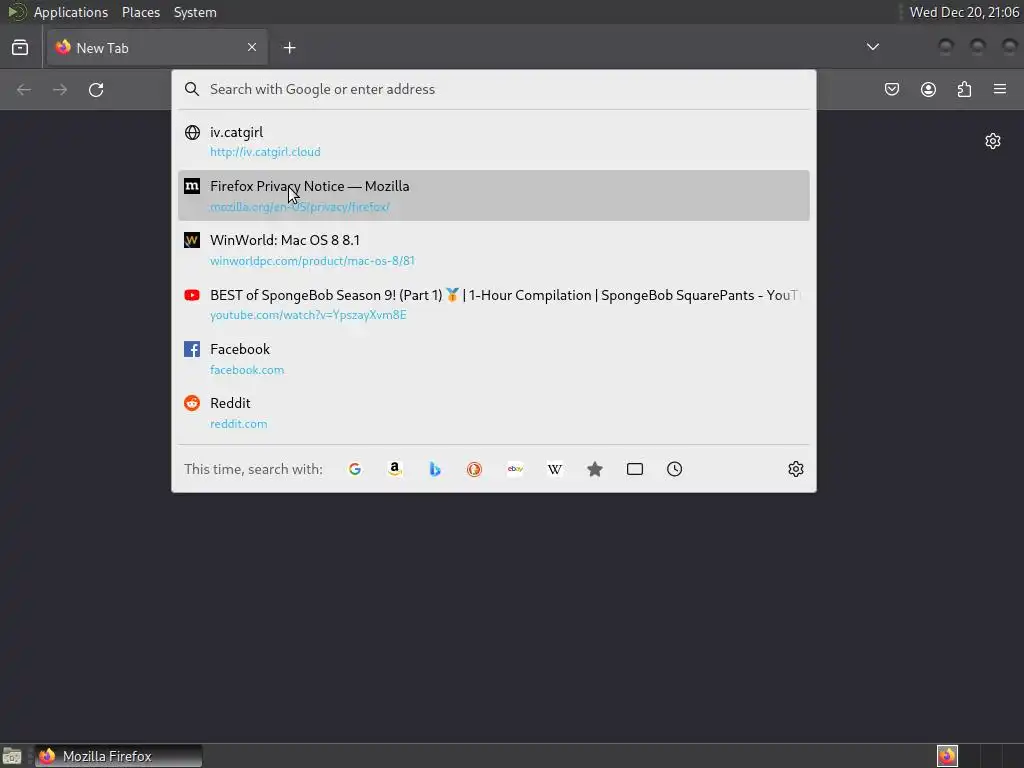Open Facebook suggestion
The height and width of the screenshot is (768, 1024).
click(494, 358)
